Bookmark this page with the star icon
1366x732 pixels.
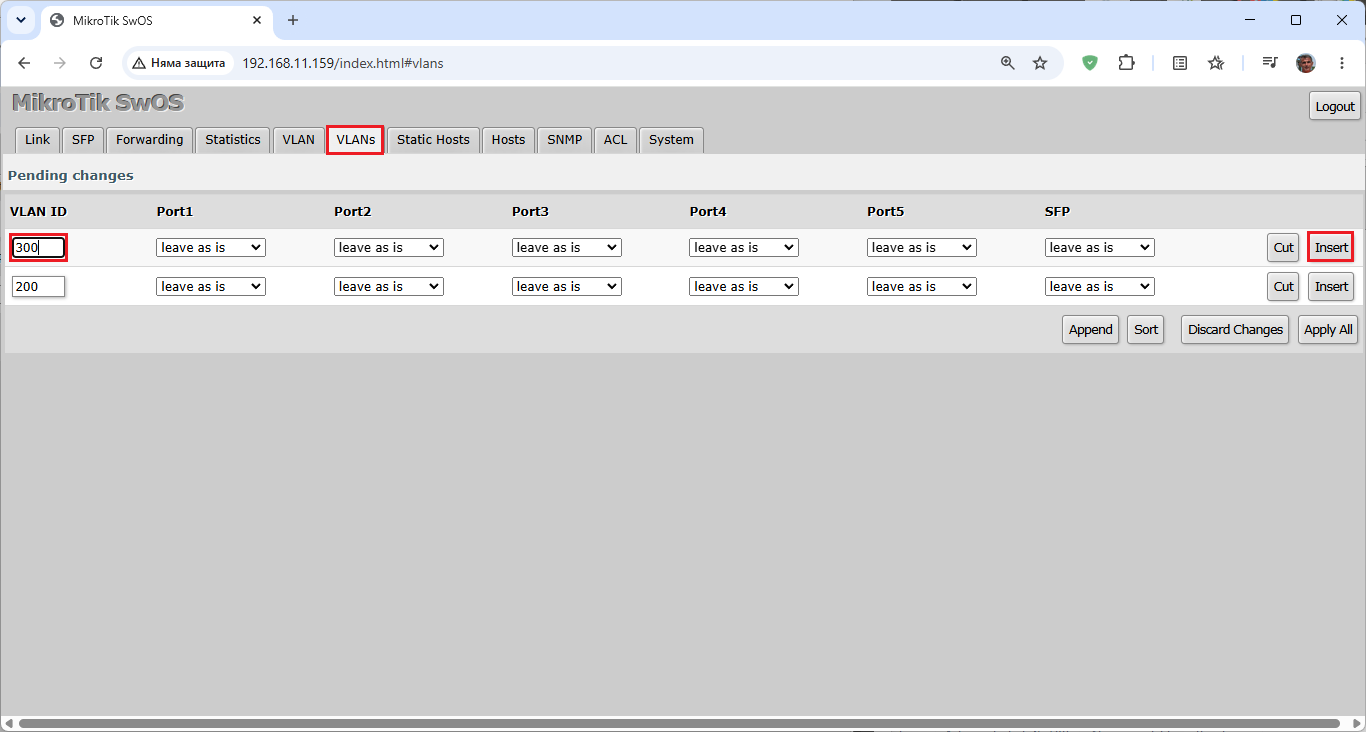coord(1040,63)
